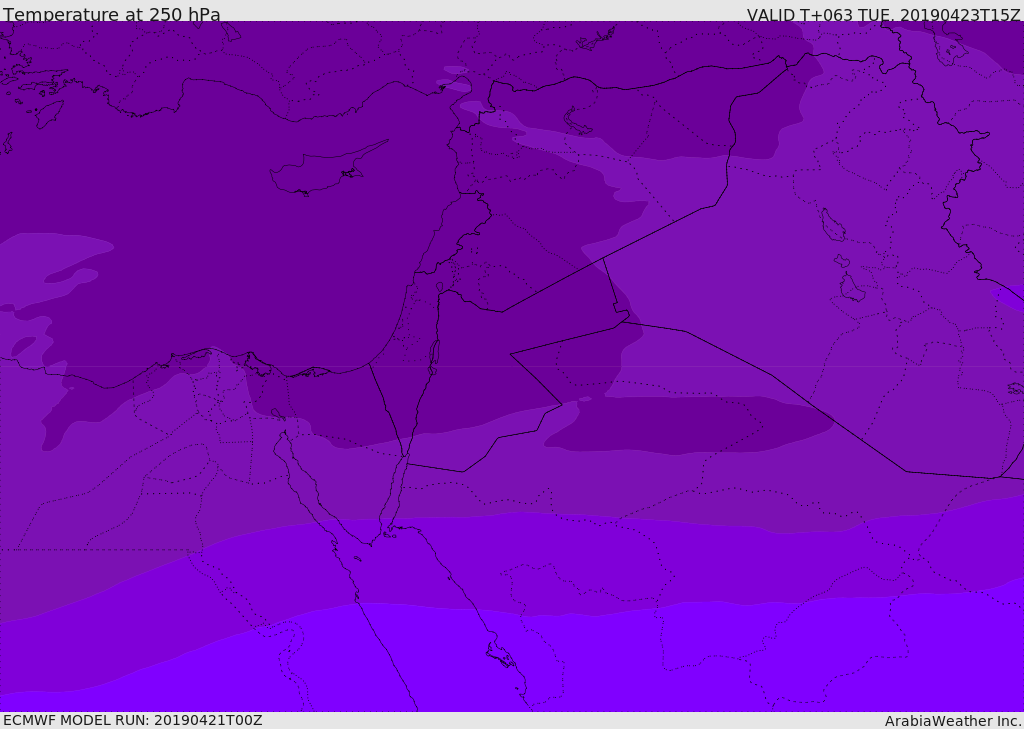Click the 'VALID T+063 TUE. 20190423T15Z' label
This screenshot has height=729, width=1024.
(x=884, y=15)
